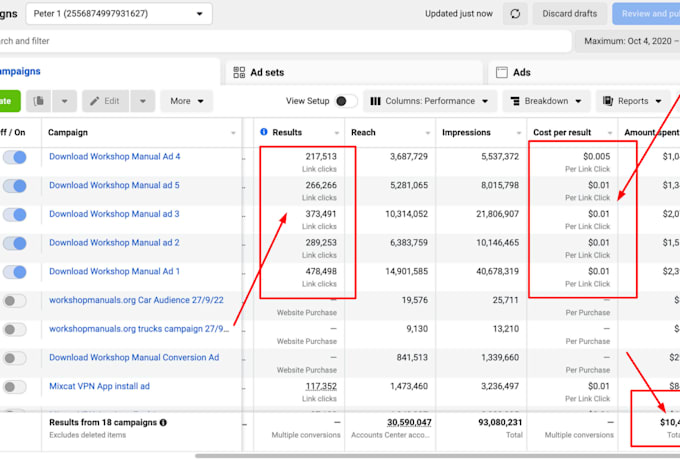Open Download Workshop Manual Conversion Ad
This screenshot has width=680, height=459.
(x=134, y=357)
